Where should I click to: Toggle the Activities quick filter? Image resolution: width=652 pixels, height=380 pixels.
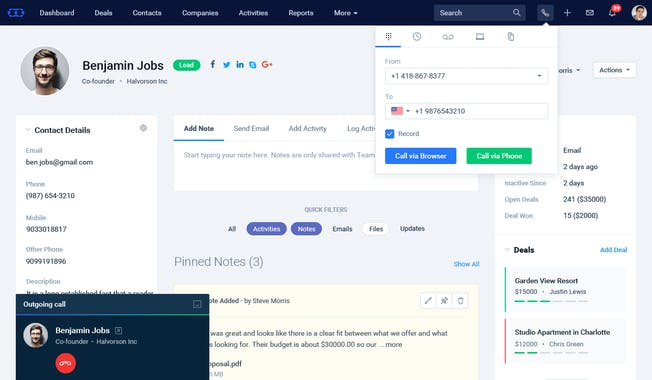pyautogui.click(x=267, y=229)
